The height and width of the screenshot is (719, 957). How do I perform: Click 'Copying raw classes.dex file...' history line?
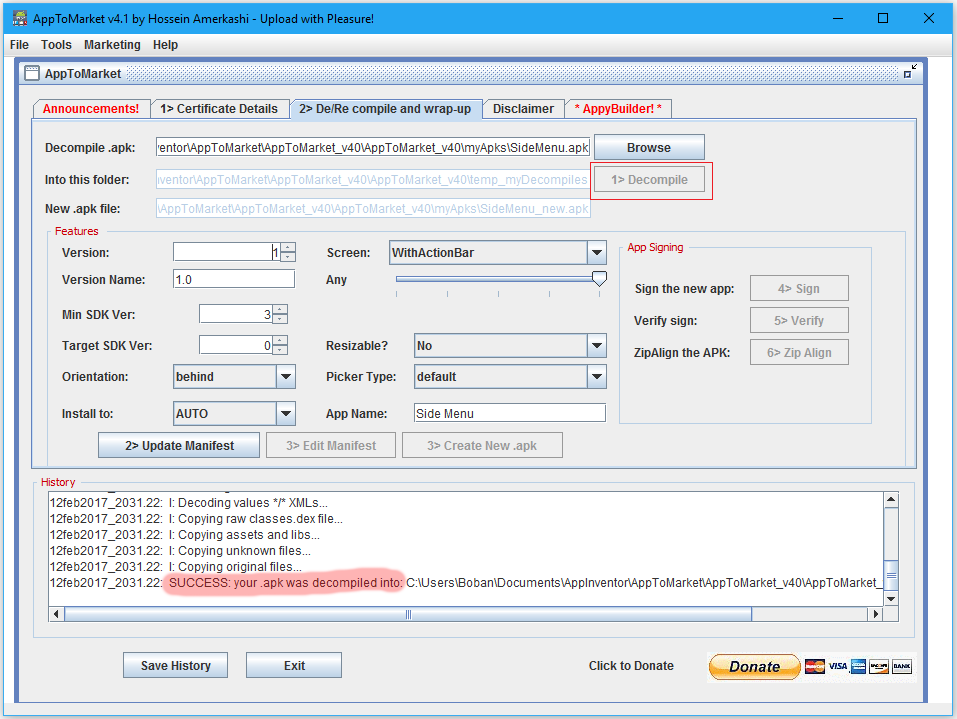click(x=196, y=518)
